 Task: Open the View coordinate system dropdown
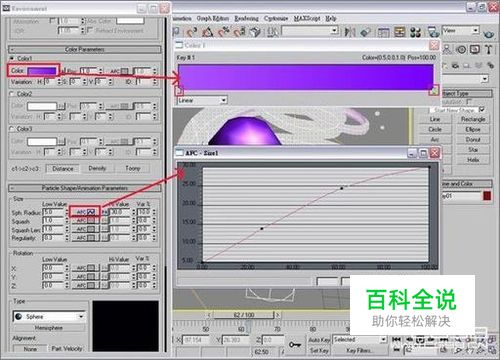coord(476,31)
